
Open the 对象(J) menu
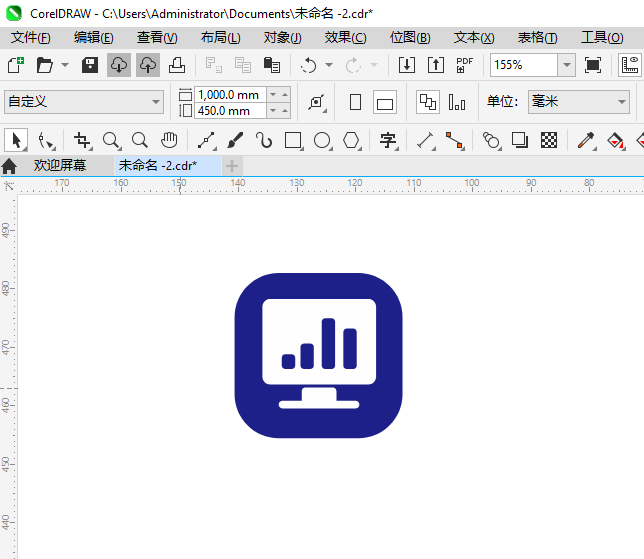(x=283, y=37)
